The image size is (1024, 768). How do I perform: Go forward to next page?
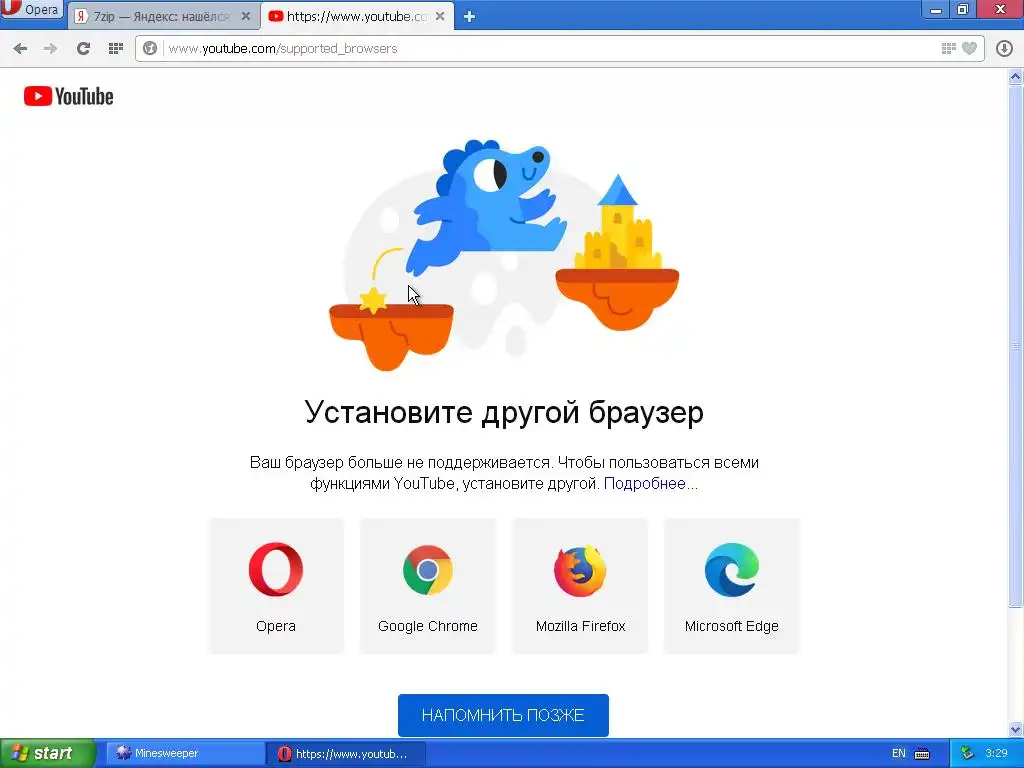click(x=50, y=48)
